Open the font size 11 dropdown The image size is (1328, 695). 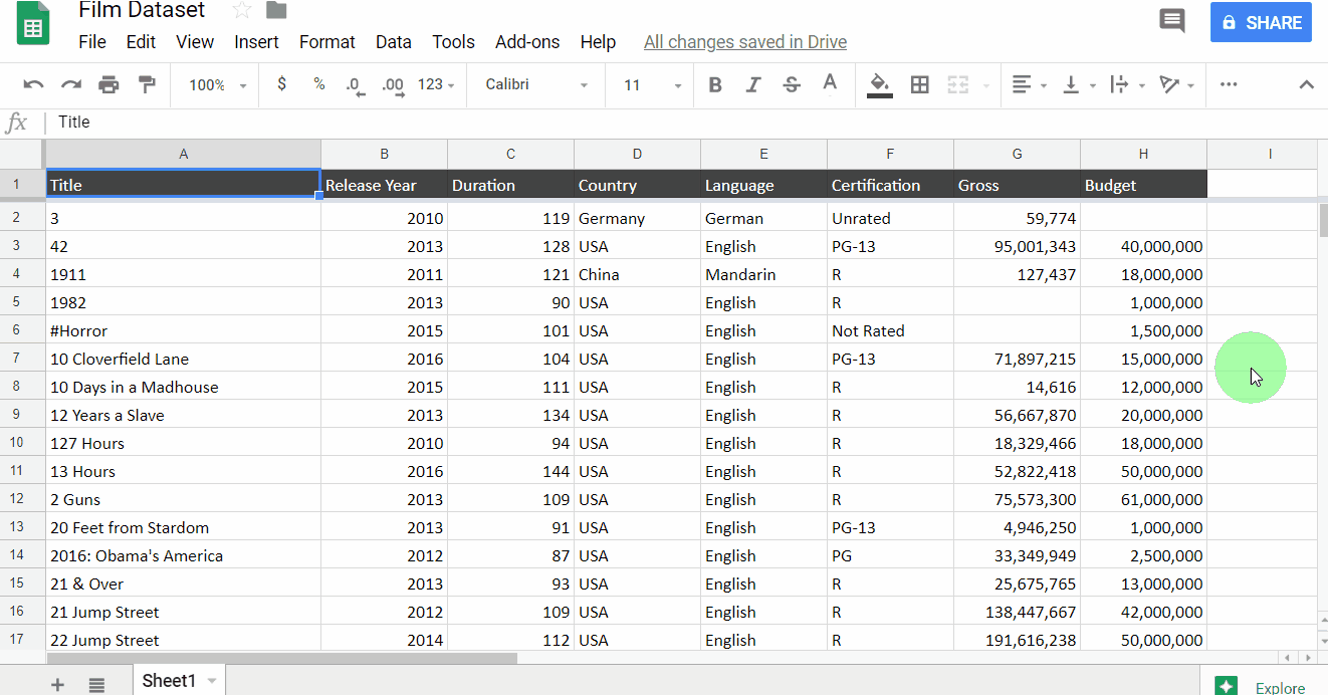[x=652, y=85]
